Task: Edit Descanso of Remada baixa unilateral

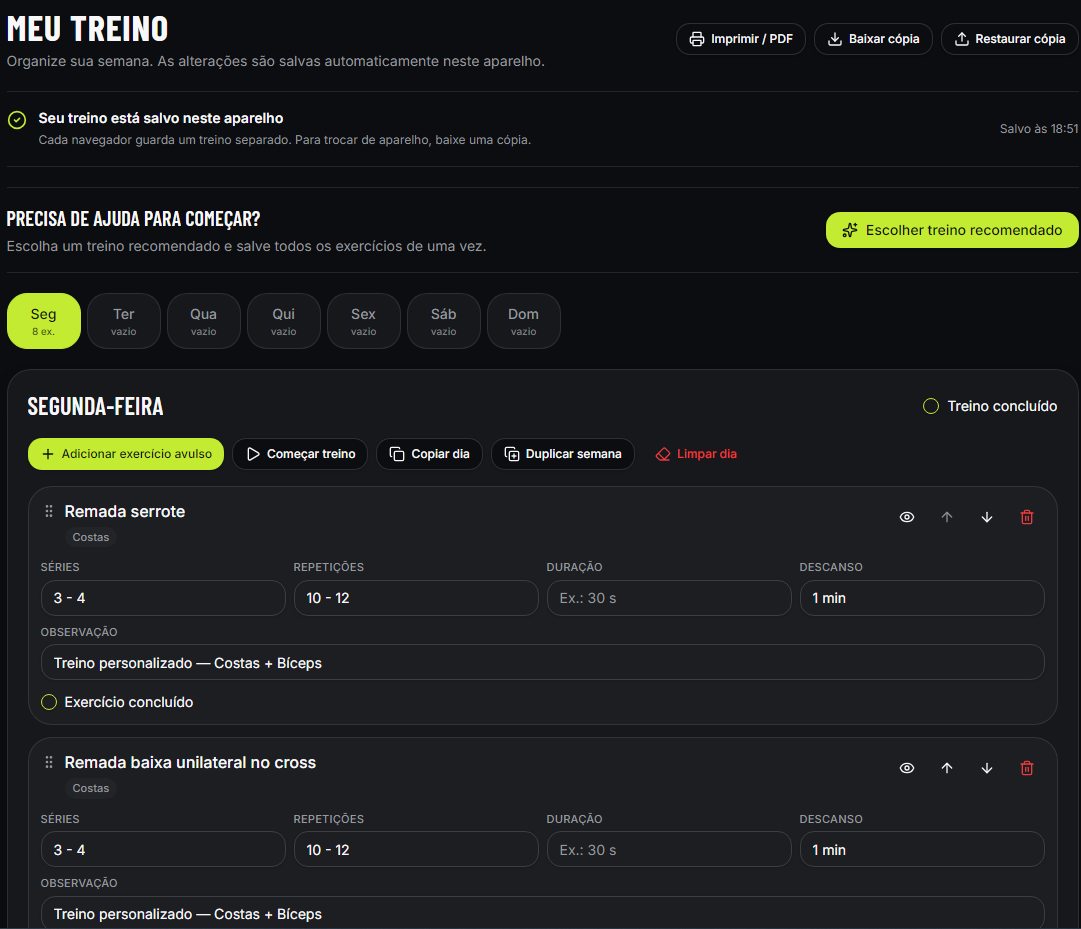Action: point(922,850)
